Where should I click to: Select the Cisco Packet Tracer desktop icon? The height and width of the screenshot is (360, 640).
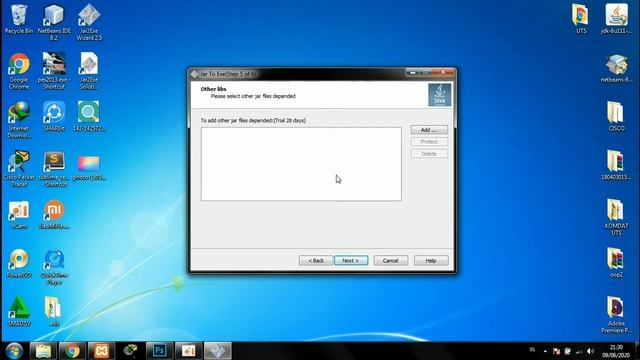pyautogui.click(x=19, y=169)
